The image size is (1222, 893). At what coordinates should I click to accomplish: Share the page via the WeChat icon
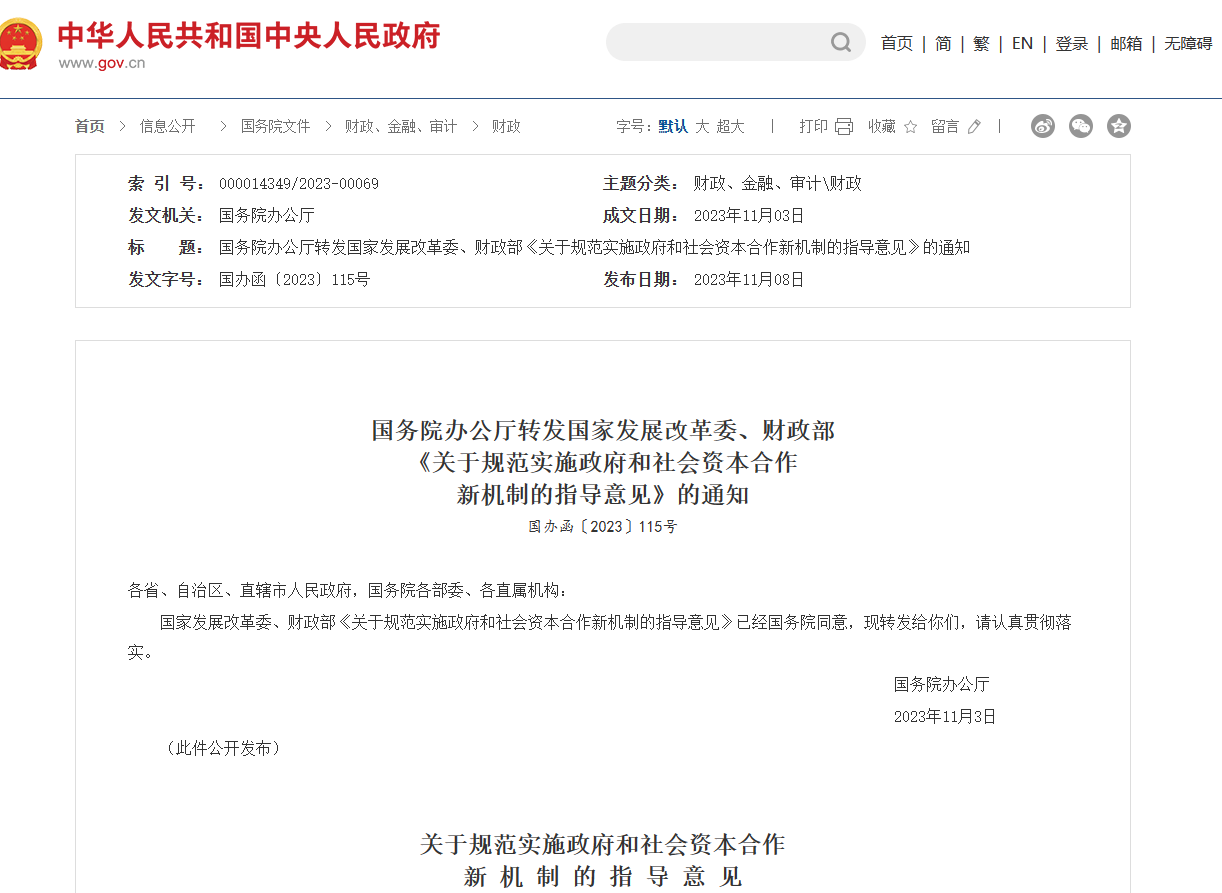[x=1081, y=126]
